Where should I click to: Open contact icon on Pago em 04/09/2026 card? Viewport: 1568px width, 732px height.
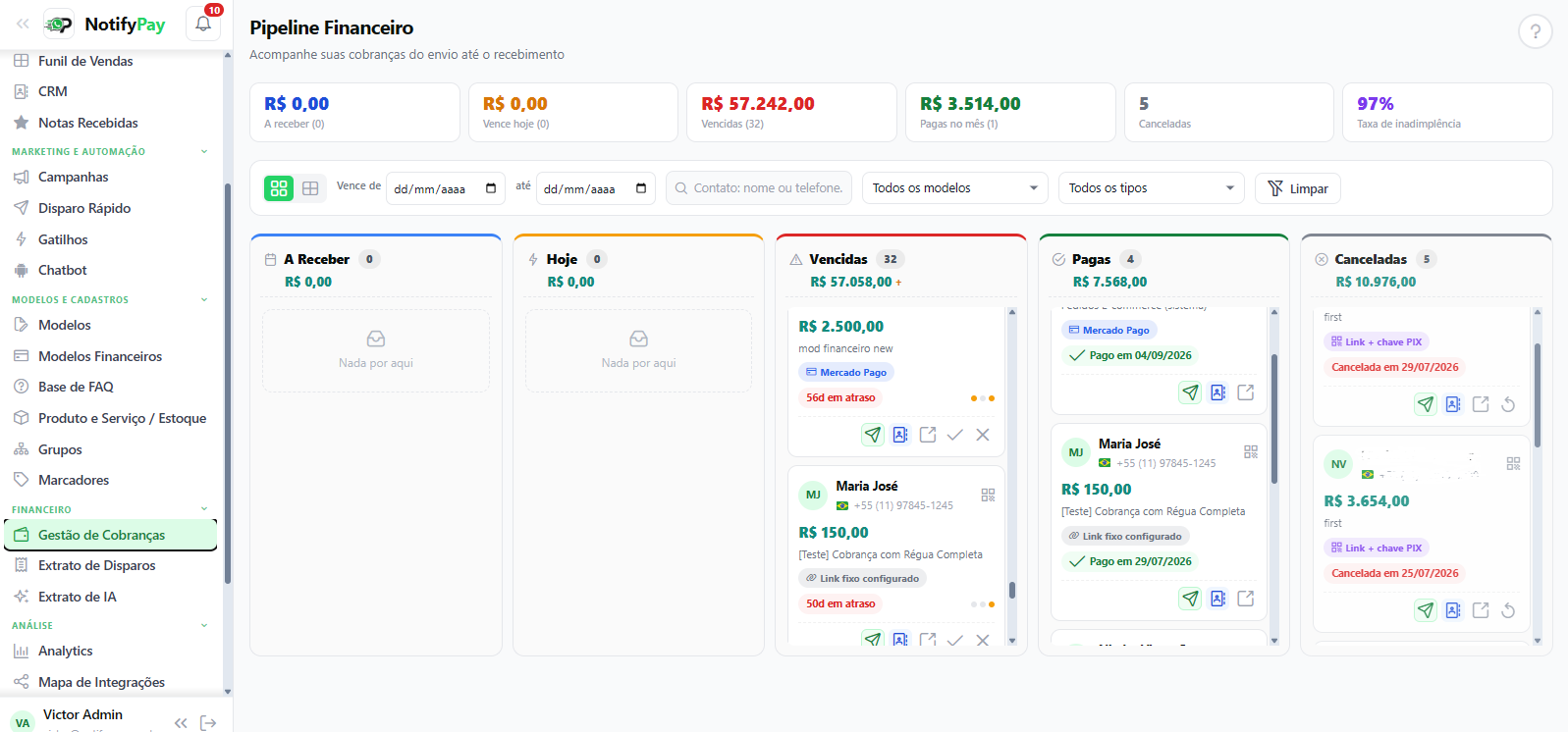[x=1217, y=392]
